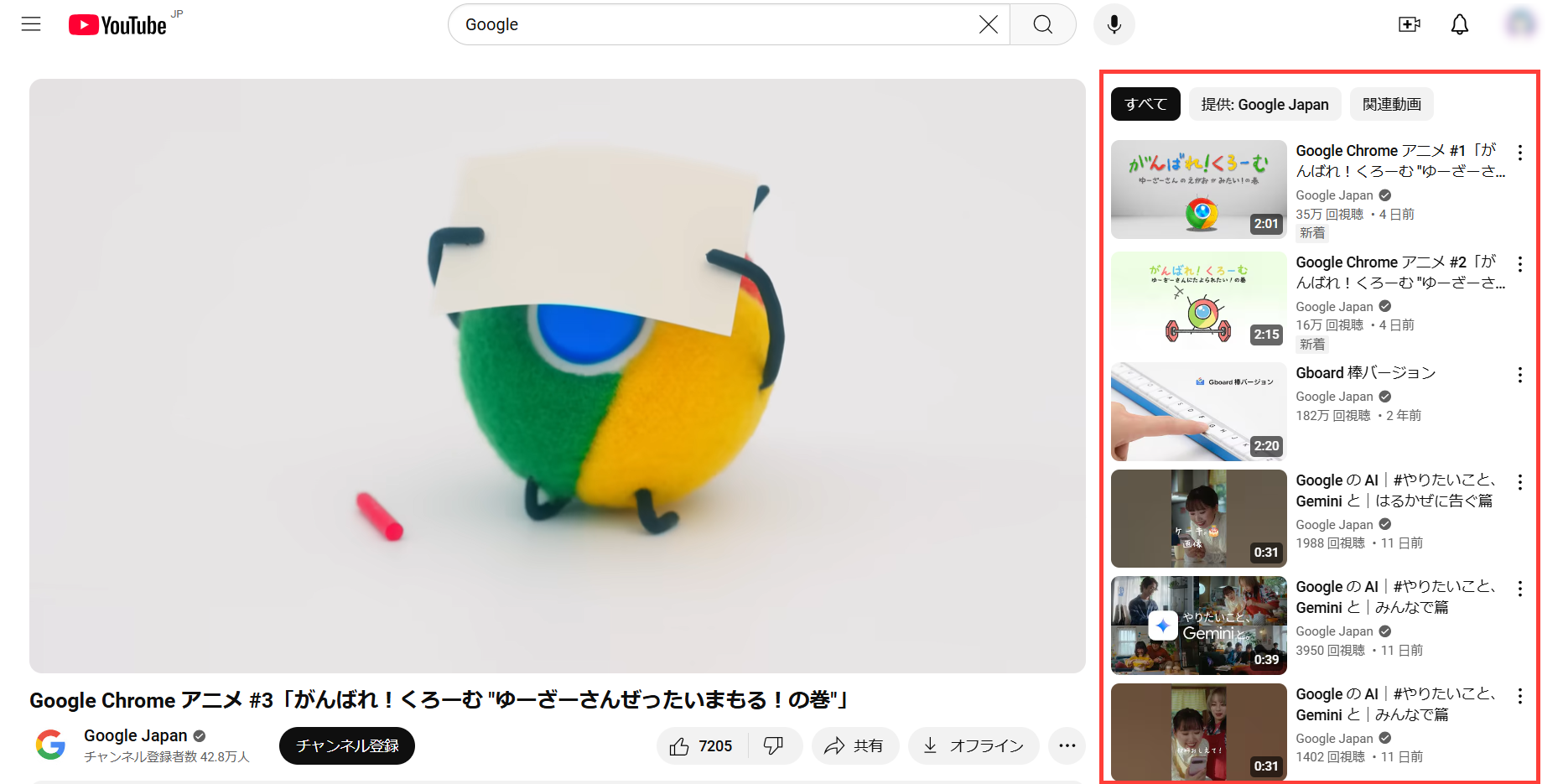The image size is (1563, 784).
Task: Open options for Chrome アニメ #1 video
Action: [1519, 152]
